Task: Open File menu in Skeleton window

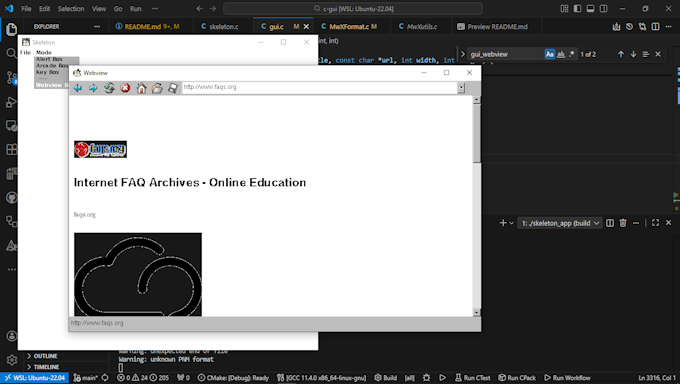Action: click(x=25, y=53)
